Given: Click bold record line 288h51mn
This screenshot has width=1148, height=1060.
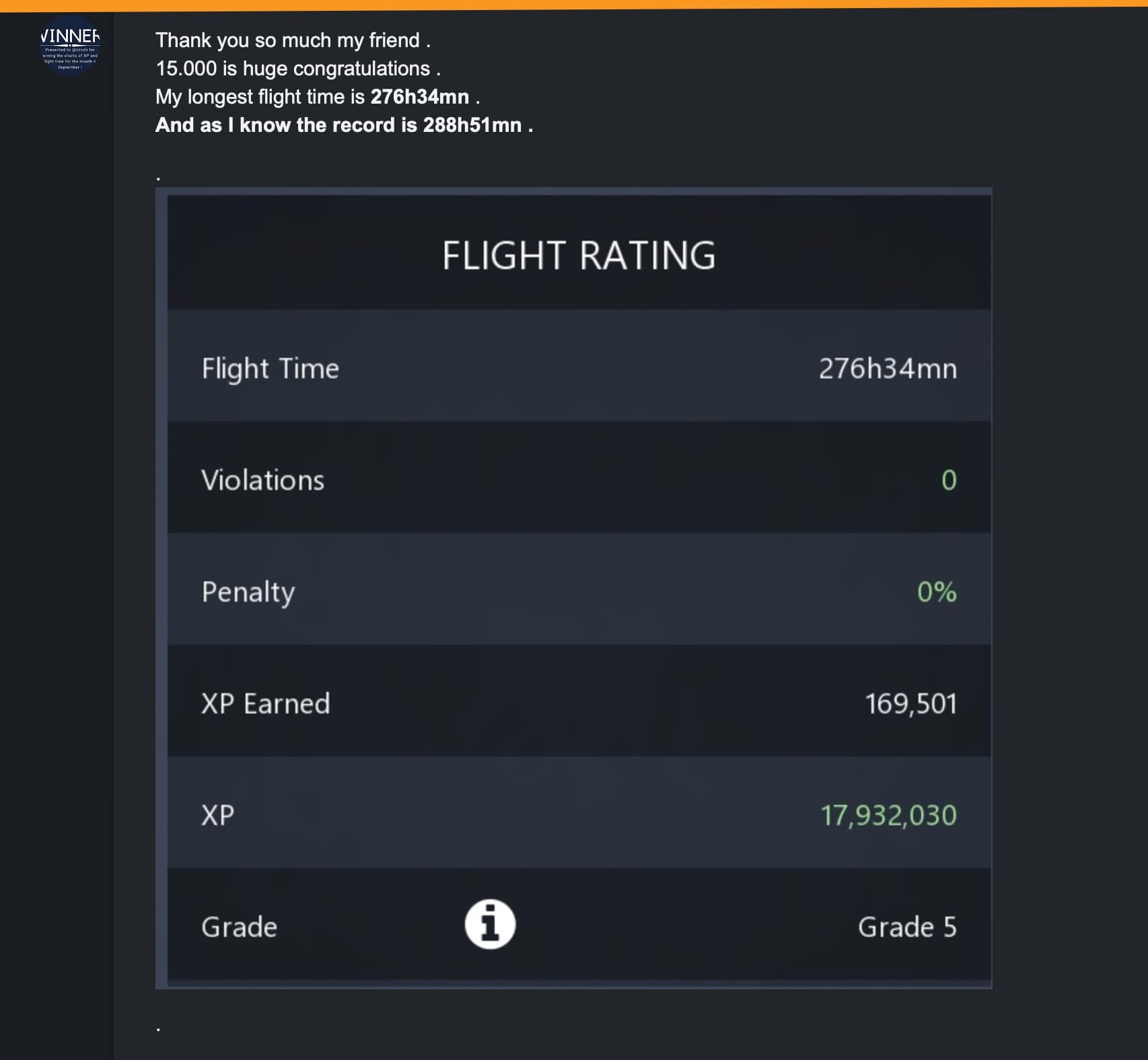Looking at the screenshot, I should [x=344, y=125].
